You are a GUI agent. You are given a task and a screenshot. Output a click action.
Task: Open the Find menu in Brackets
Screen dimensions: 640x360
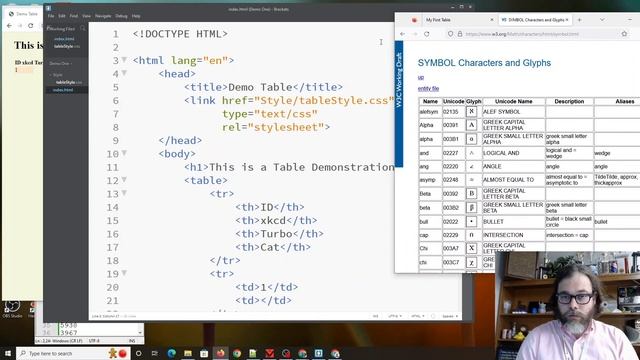73,16
